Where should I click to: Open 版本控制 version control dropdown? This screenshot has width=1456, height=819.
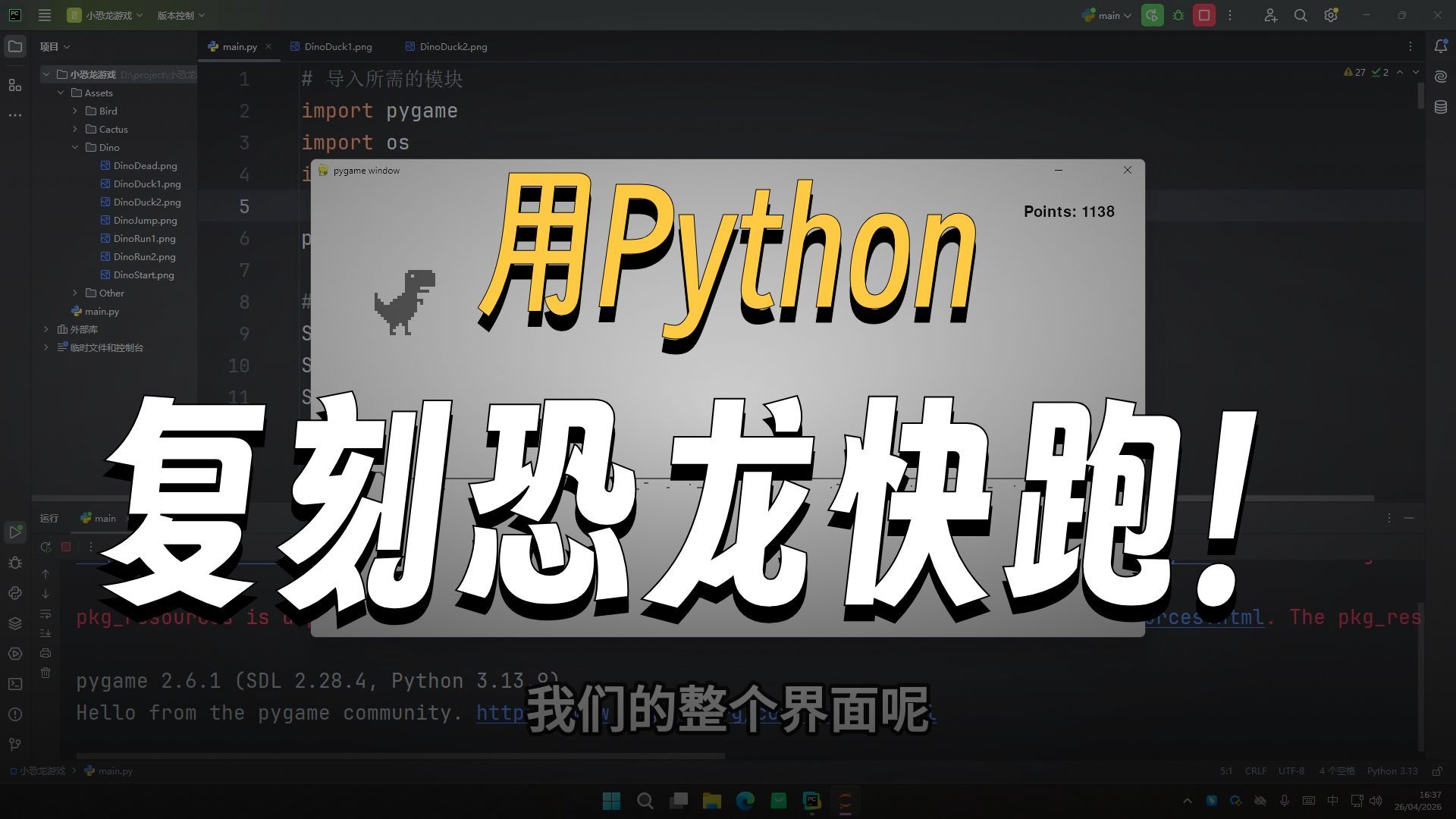point(180,15)
